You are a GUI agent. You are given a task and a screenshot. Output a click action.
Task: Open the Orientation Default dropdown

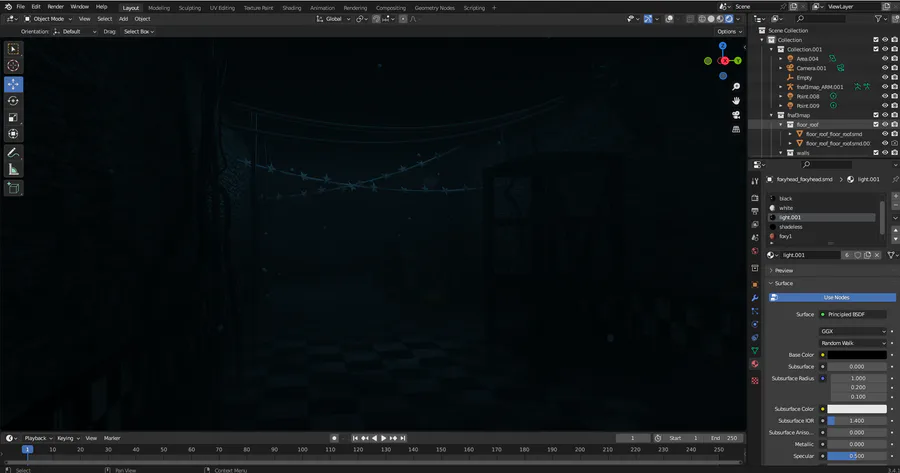click(75, 32)
